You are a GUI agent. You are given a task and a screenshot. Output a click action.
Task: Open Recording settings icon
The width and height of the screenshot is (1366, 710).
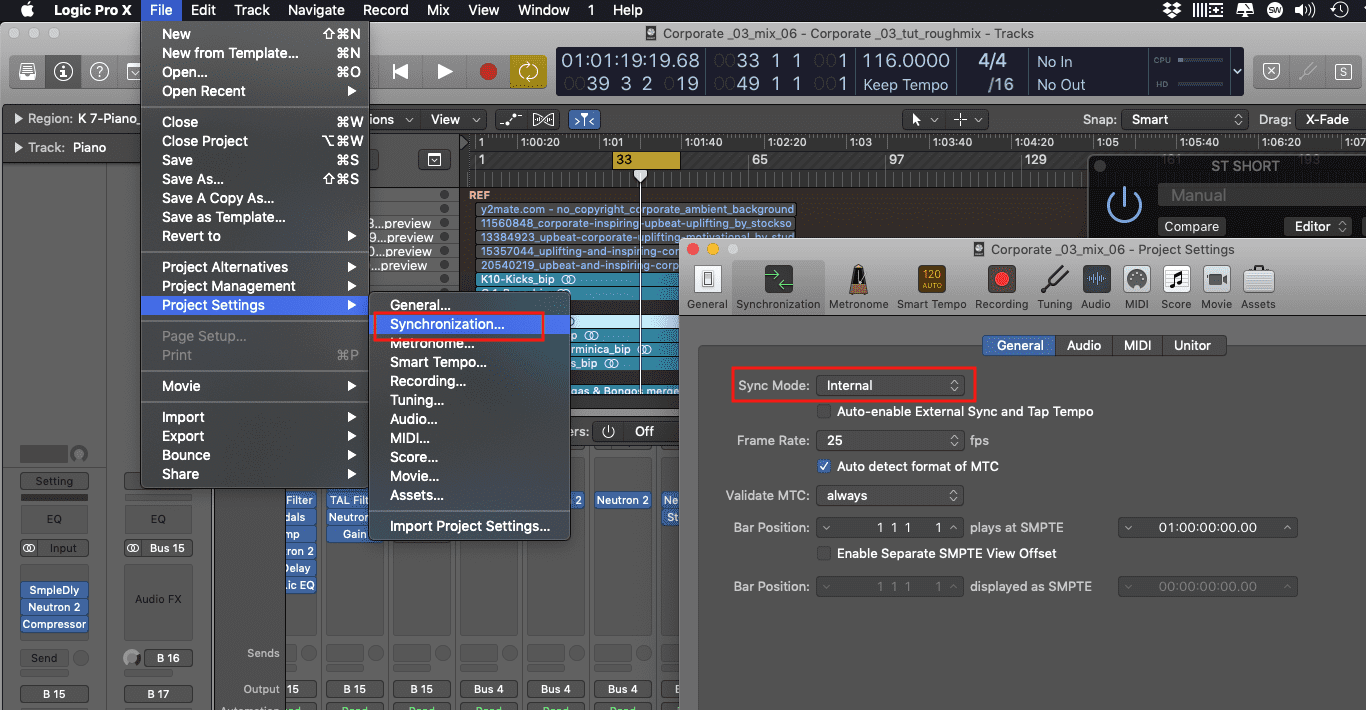(1001, 286)
